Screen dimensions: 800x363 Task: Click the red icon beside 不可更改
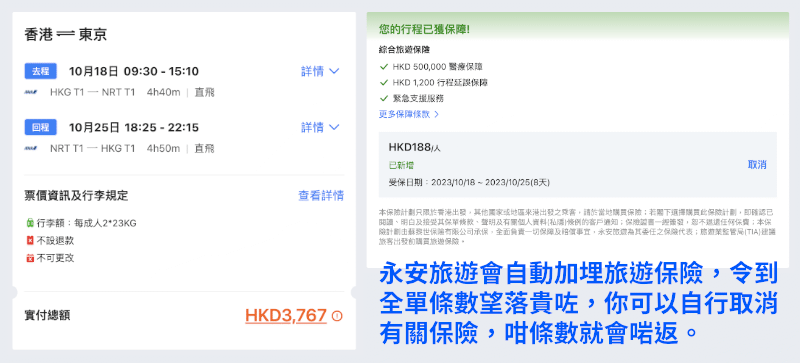(x=30, y=258)
